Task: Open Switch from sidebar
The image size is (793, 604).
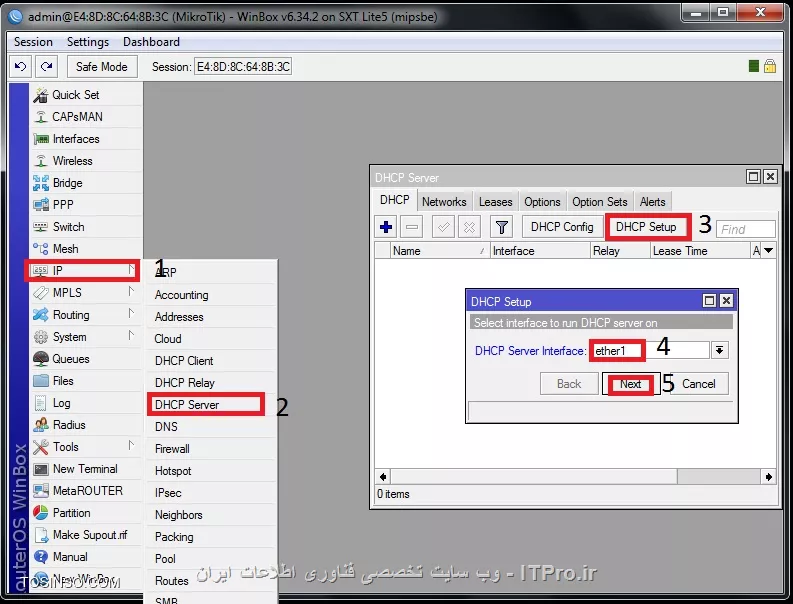Action: [85, 227]
